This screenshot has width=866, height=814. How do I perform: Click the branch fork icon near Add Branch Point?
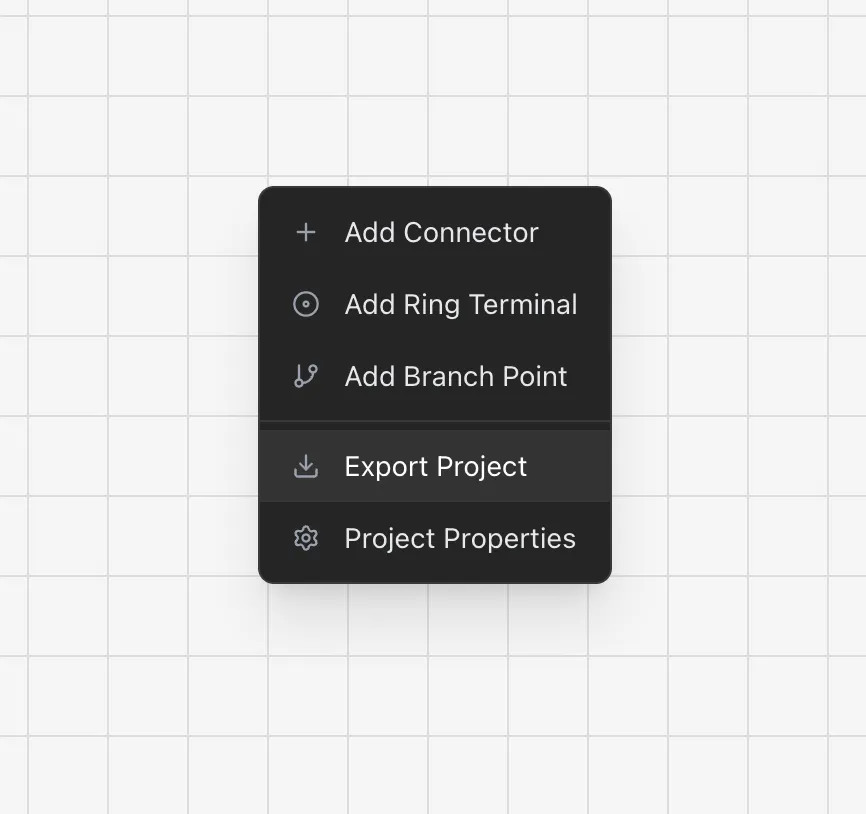pos(306,376)
